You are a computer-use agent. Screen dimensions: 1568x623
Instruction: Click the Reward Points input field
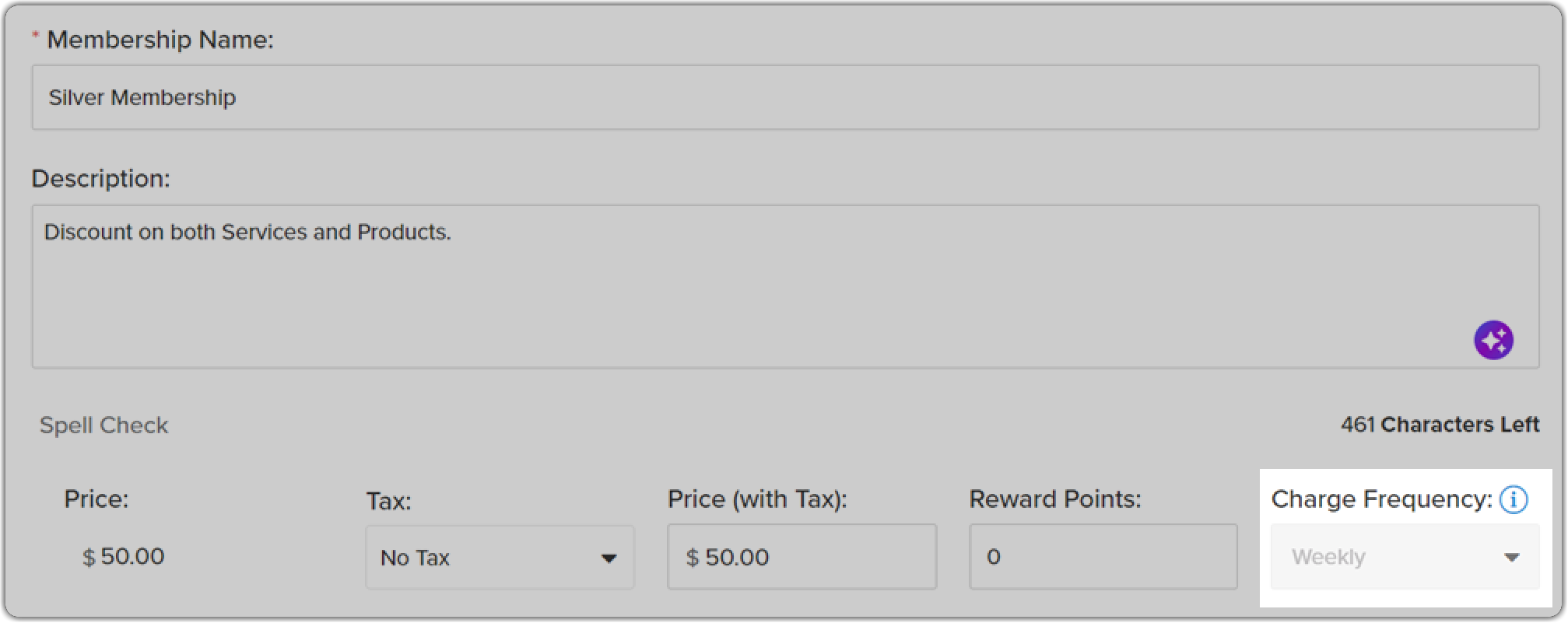pyautogui.click(x=1103, y=557)
